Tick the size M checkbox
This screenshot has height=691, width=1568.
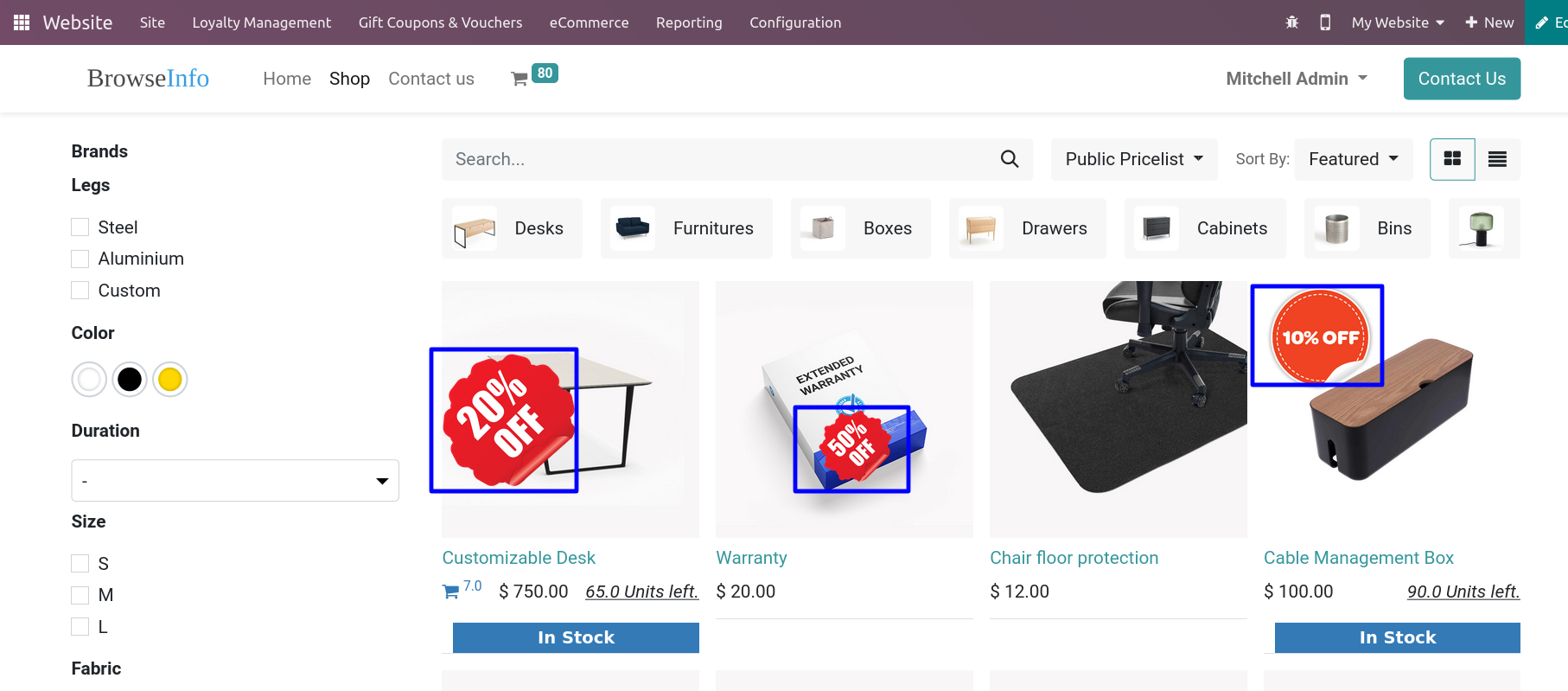80,595
